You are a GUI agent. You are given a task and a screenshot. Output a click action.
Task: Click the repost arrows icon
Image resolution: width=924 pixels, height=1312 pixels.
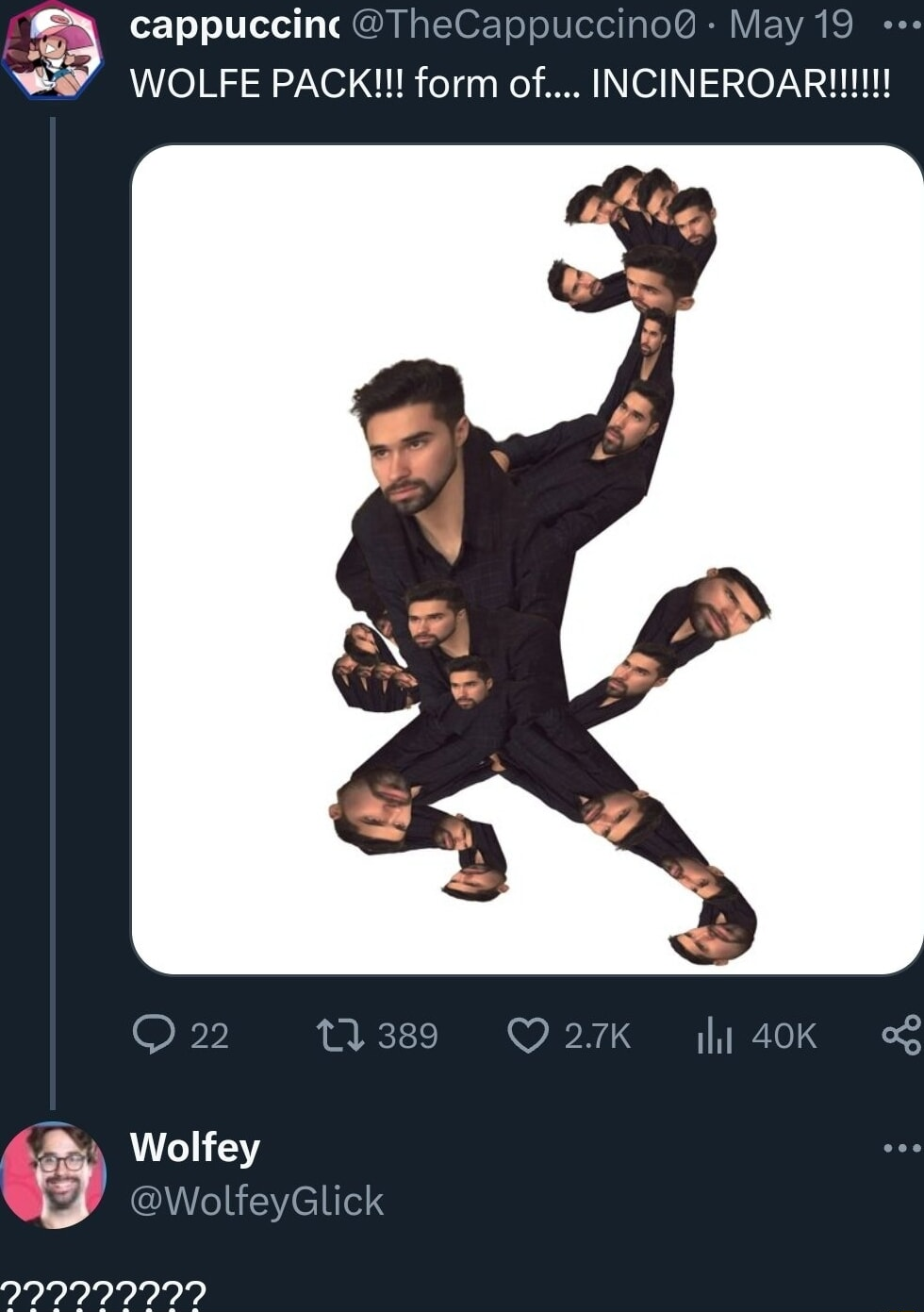[x=339, y=1035]
